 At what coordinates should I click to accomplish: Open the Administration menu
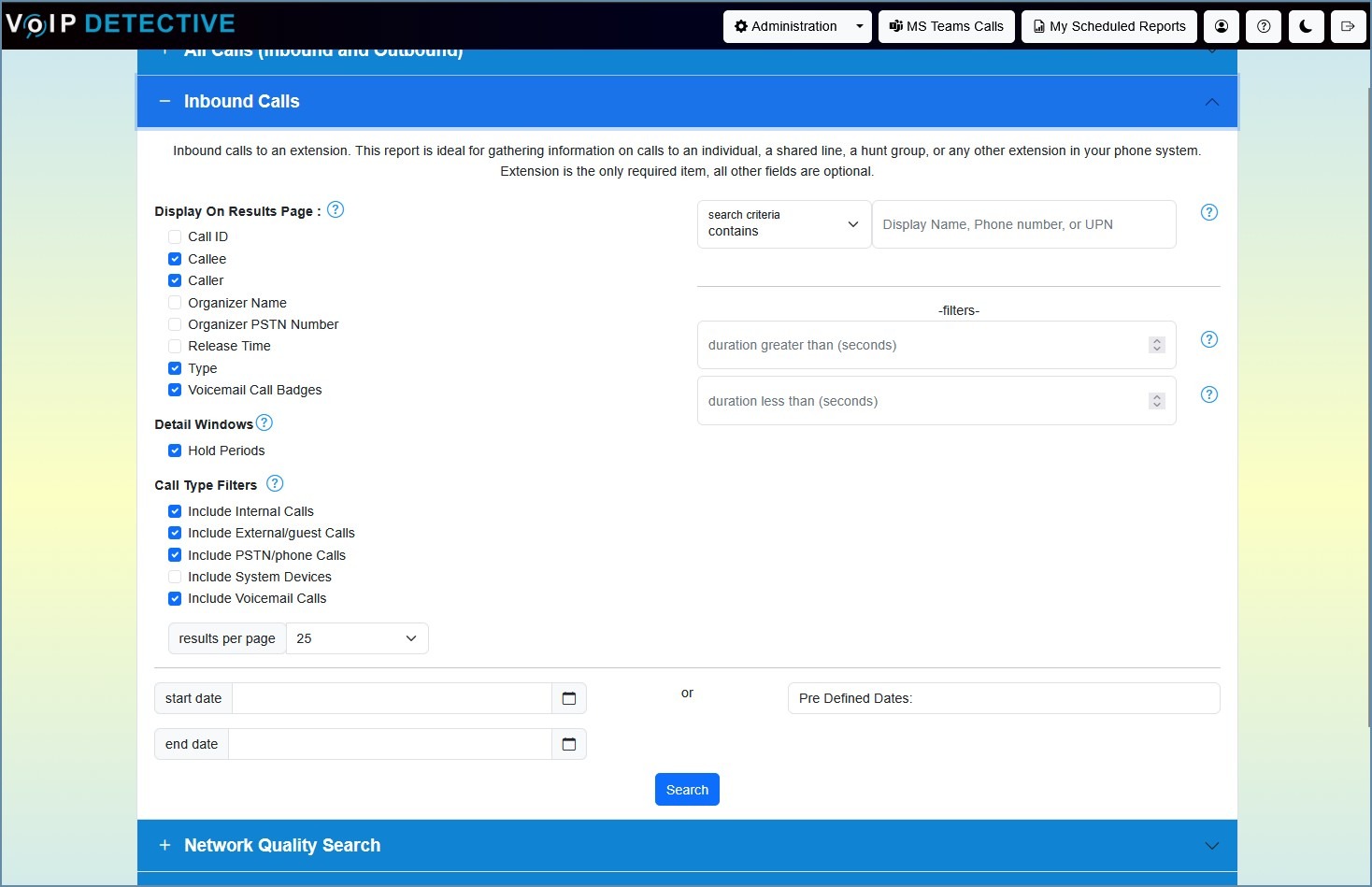796,26
